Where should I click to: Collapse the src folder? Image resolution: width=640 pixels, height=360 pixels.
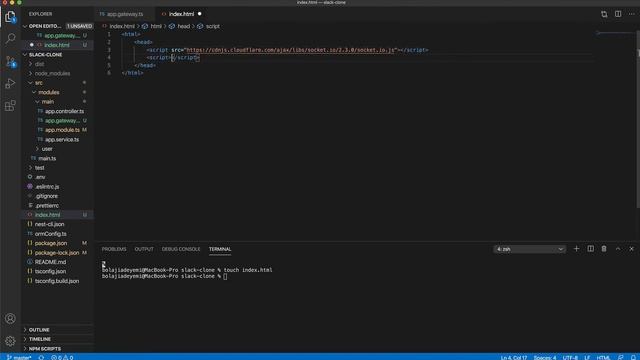(57, 83)
